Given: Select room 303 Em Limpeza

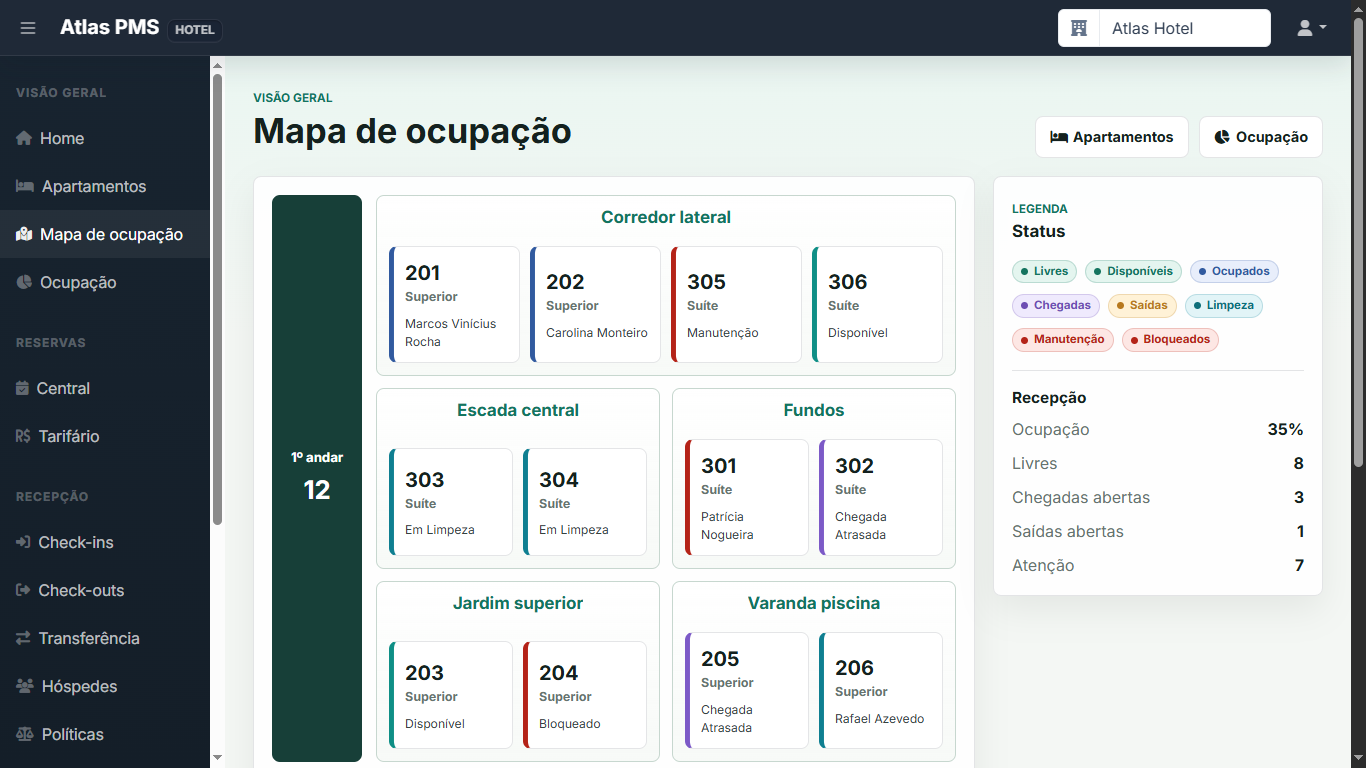Looking at the screenshot, I should 451,502.
